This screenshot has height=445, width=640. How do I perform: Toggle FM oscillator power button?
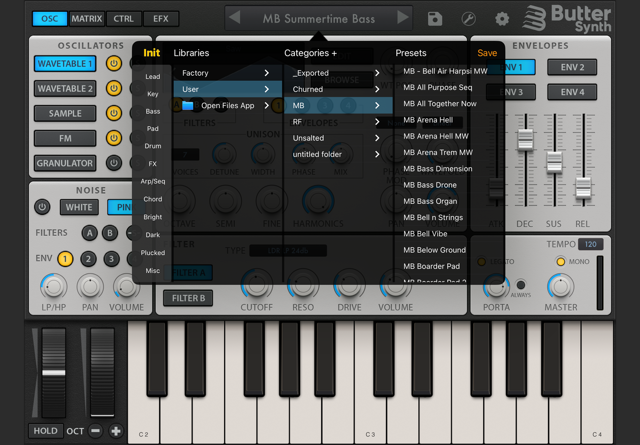pyautogui.click(x=114, y=138)
